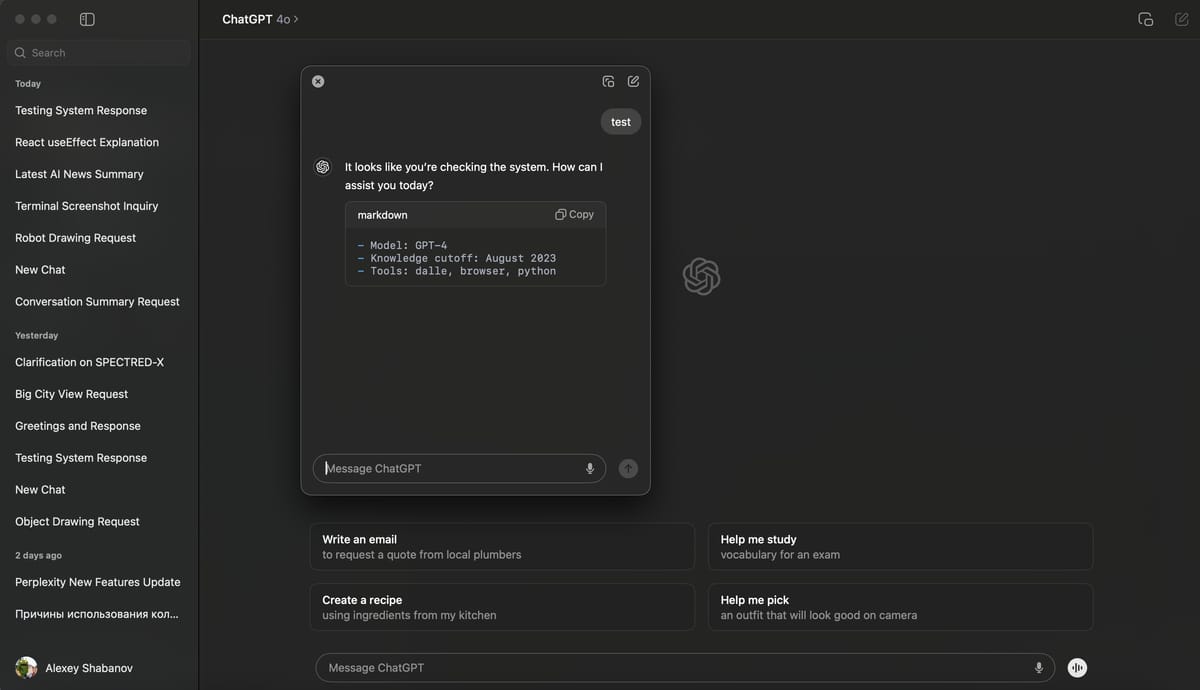Choose the Help me study suggestion

(900, 546)
